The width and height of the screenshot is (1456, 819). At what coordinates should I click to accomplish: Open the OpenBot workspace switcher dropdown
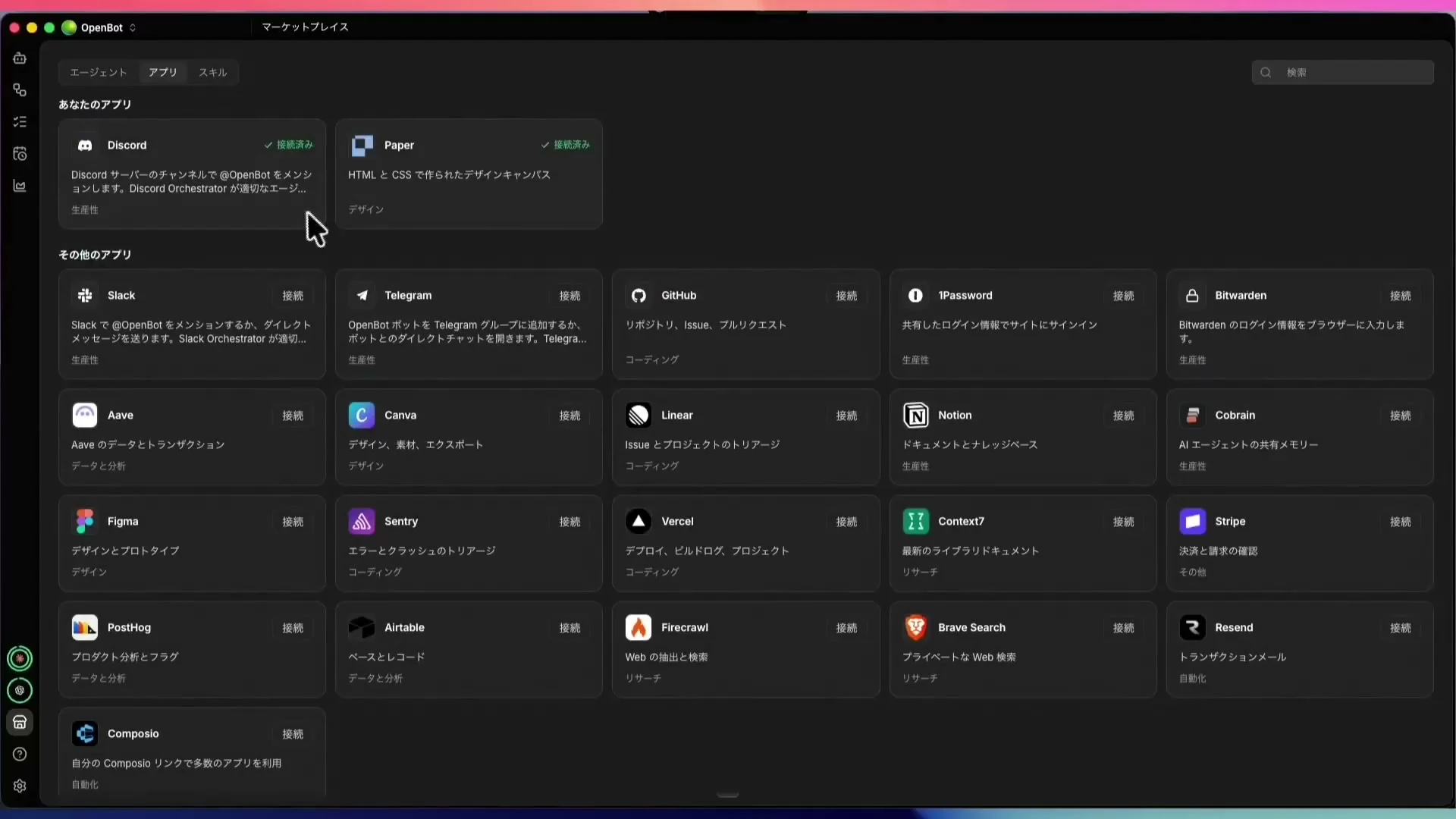click(99, 27)
